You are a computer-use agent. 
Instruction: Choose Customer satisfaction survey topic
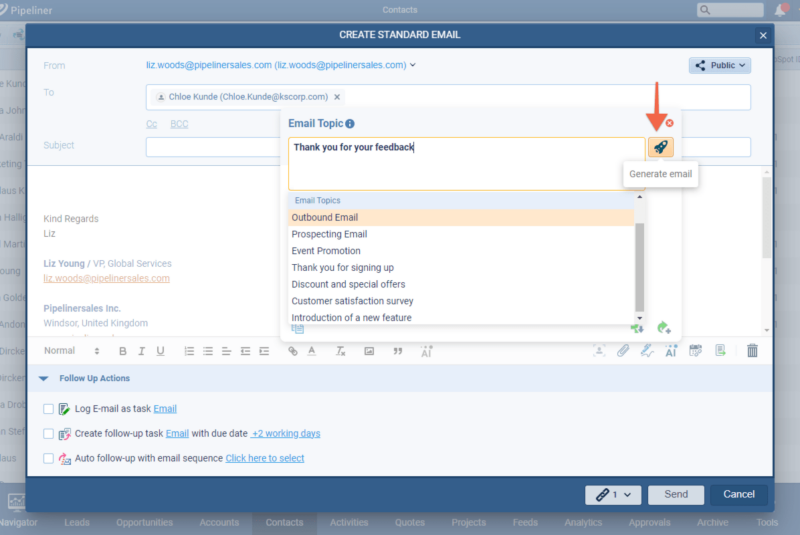click(352, 301)
